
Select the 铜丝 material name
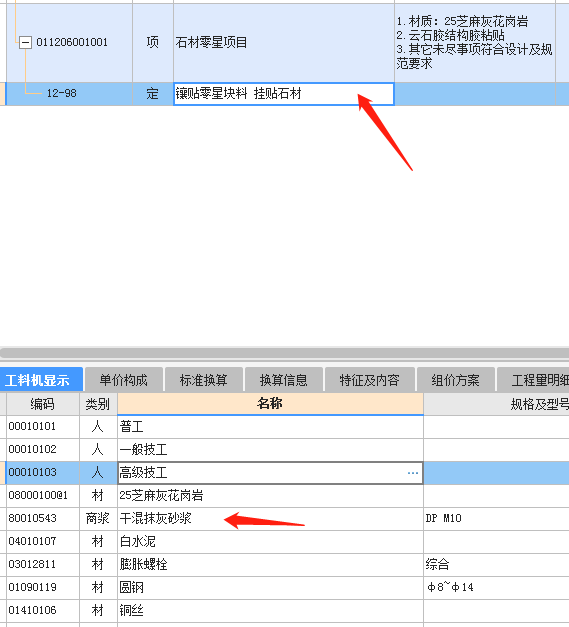point(270,611)
